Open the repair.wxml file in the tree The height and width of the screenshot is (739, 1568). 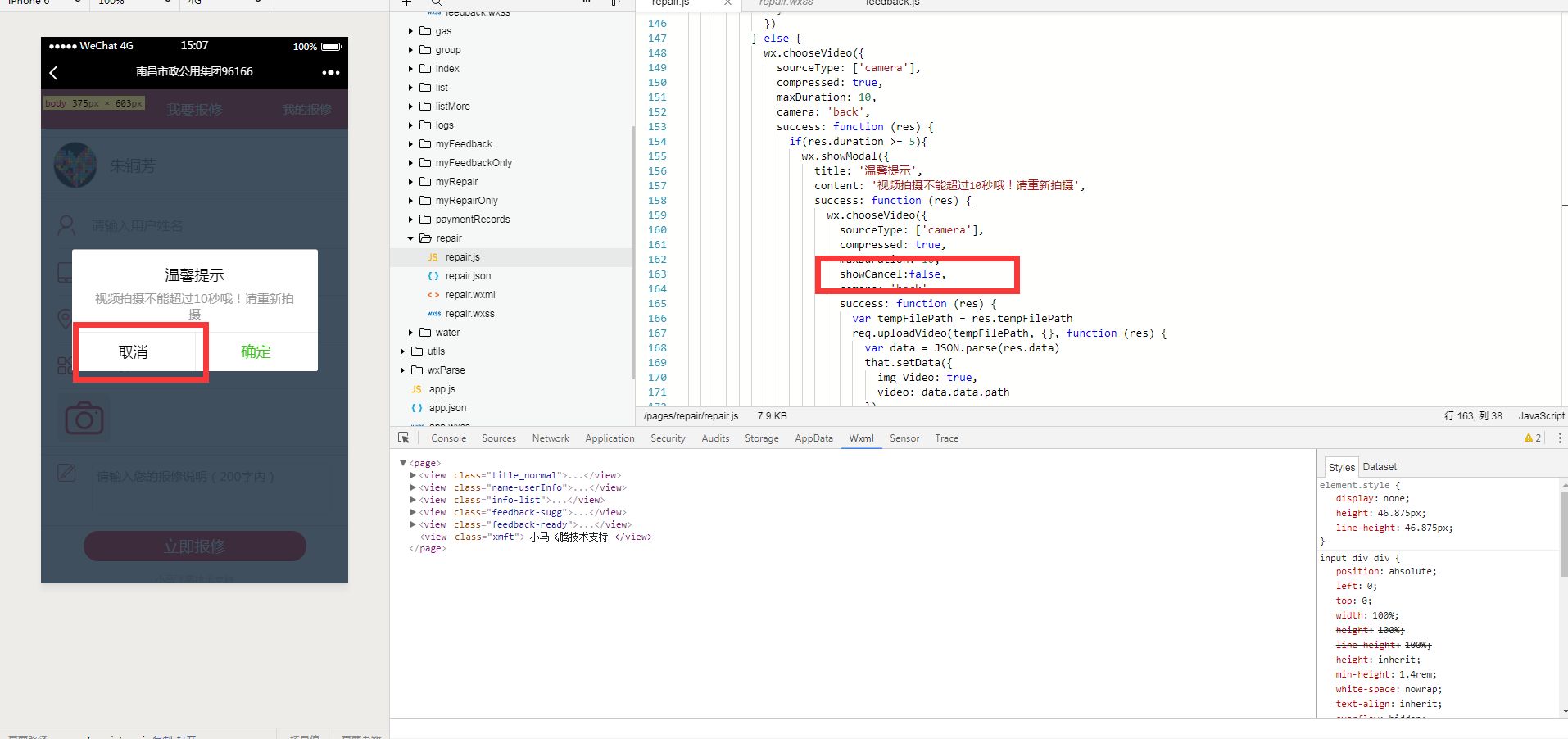pos(469,295)
